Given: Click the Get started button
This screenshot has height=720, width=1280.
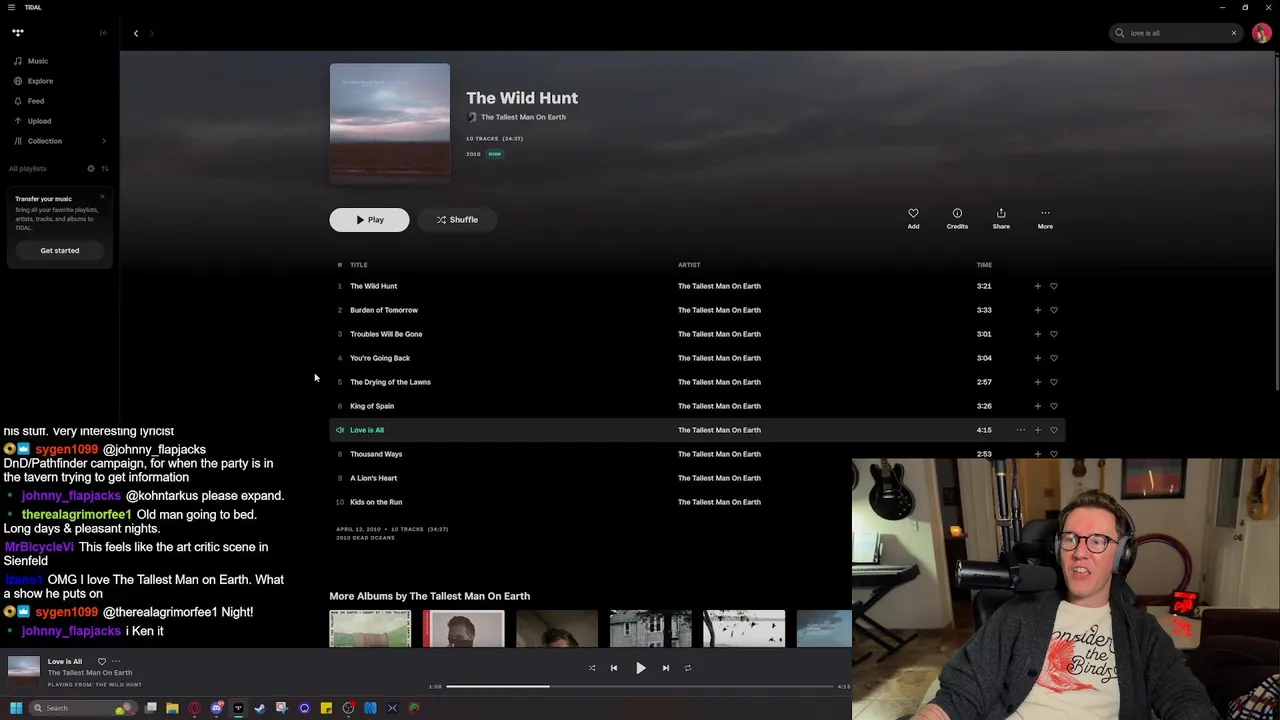Looking at the screenshot, I should coord(60,250).
